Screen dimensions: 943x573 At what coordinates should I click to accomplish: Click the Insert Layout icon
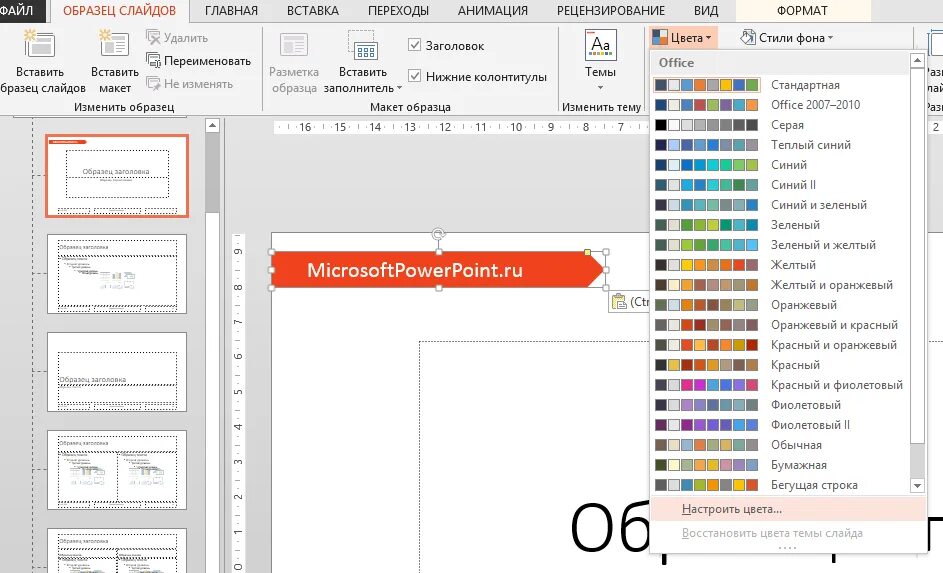(114, 44)
